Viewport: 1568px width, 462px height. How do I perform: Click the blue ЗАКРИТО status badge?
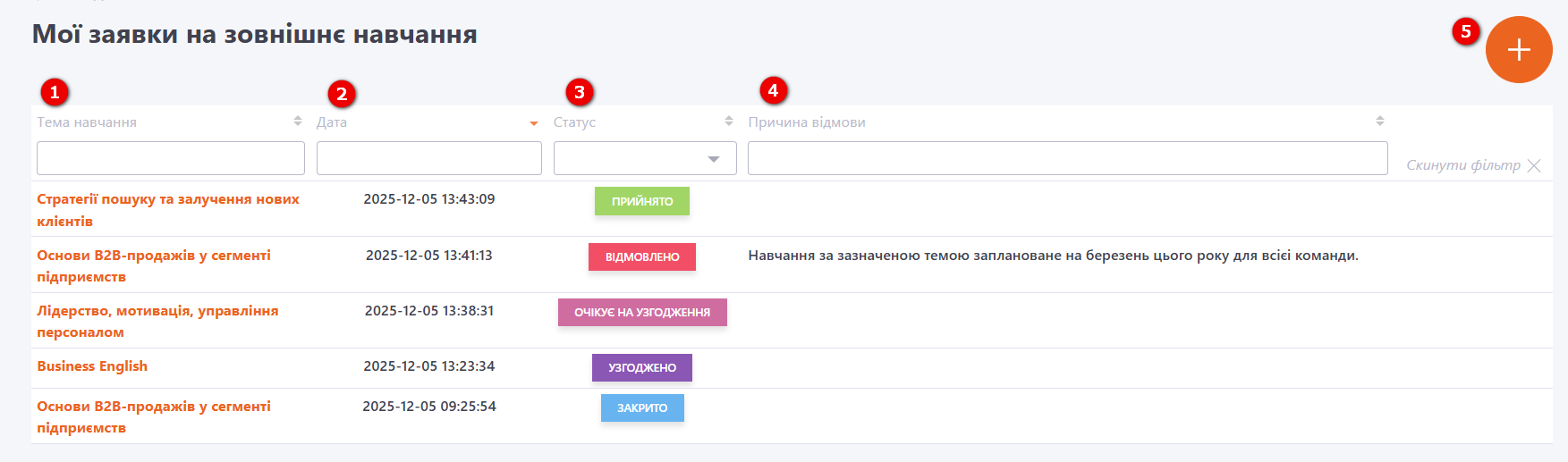coord(642,408)
